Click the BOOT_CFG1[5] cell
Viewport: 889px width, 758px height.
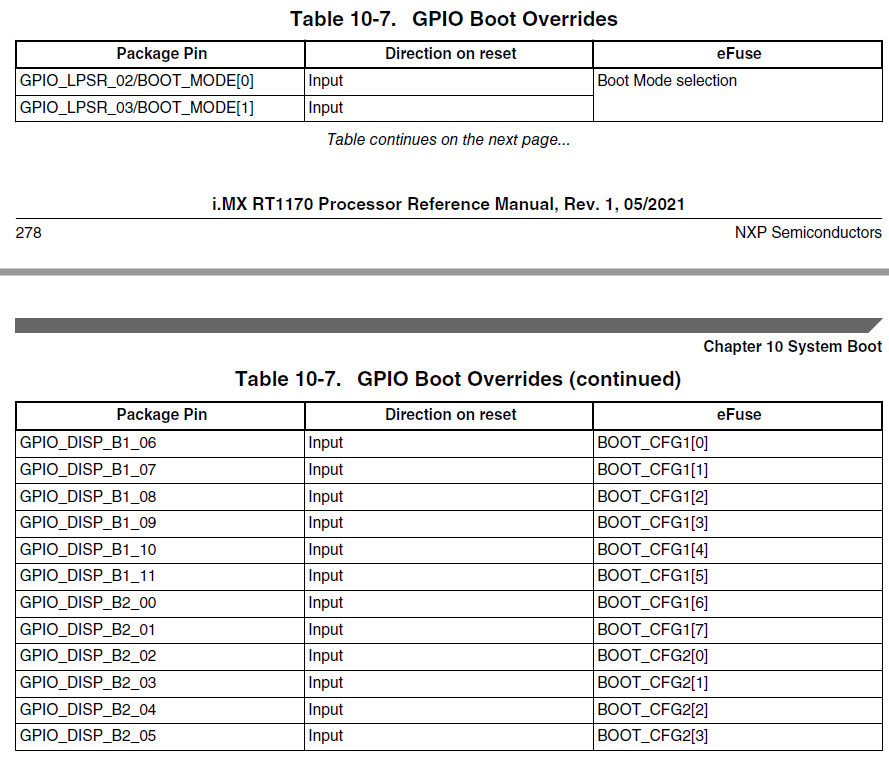[x=738, y=576]
